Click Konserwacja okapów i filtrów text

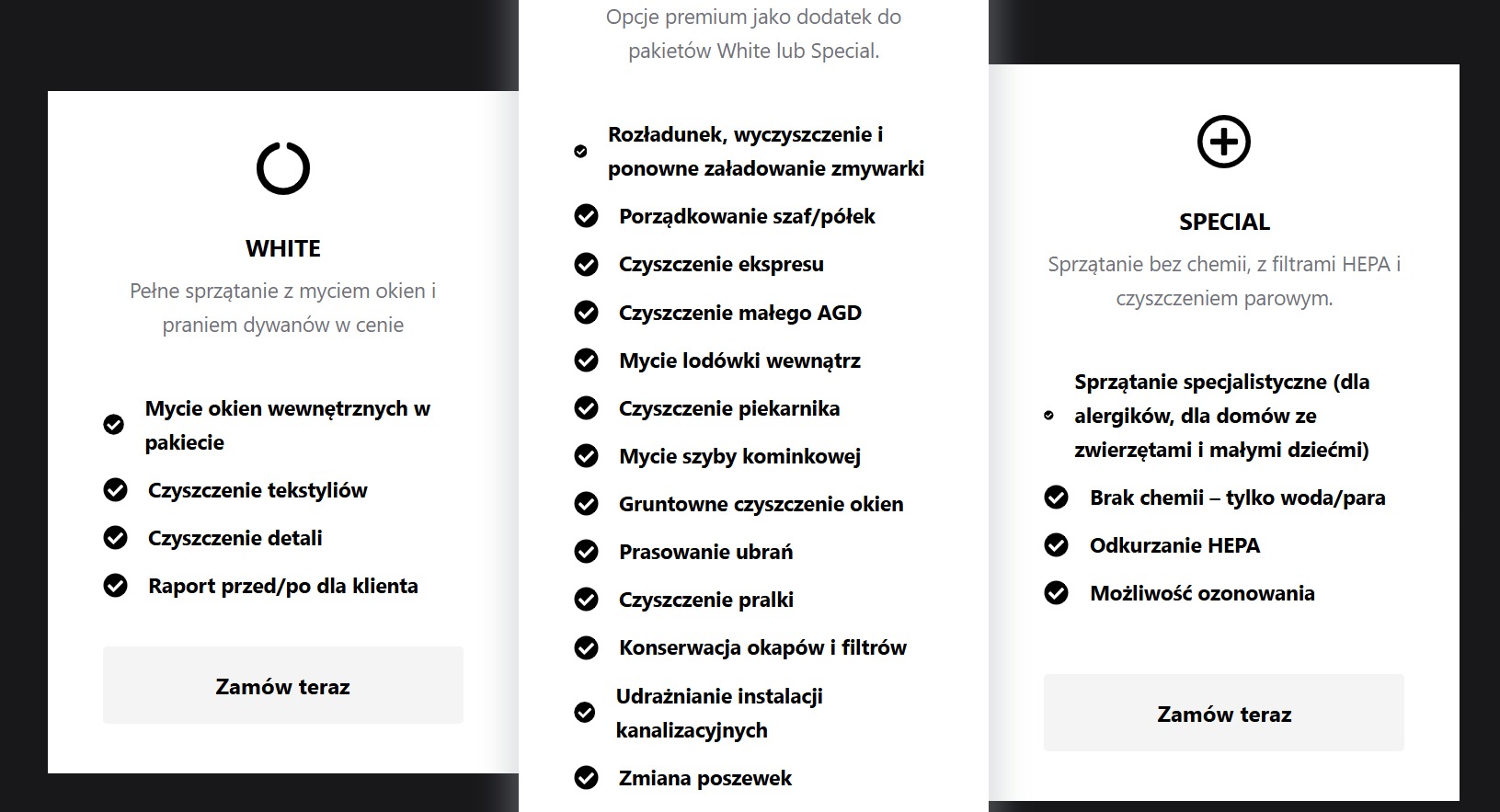click(x=761, y=647)
